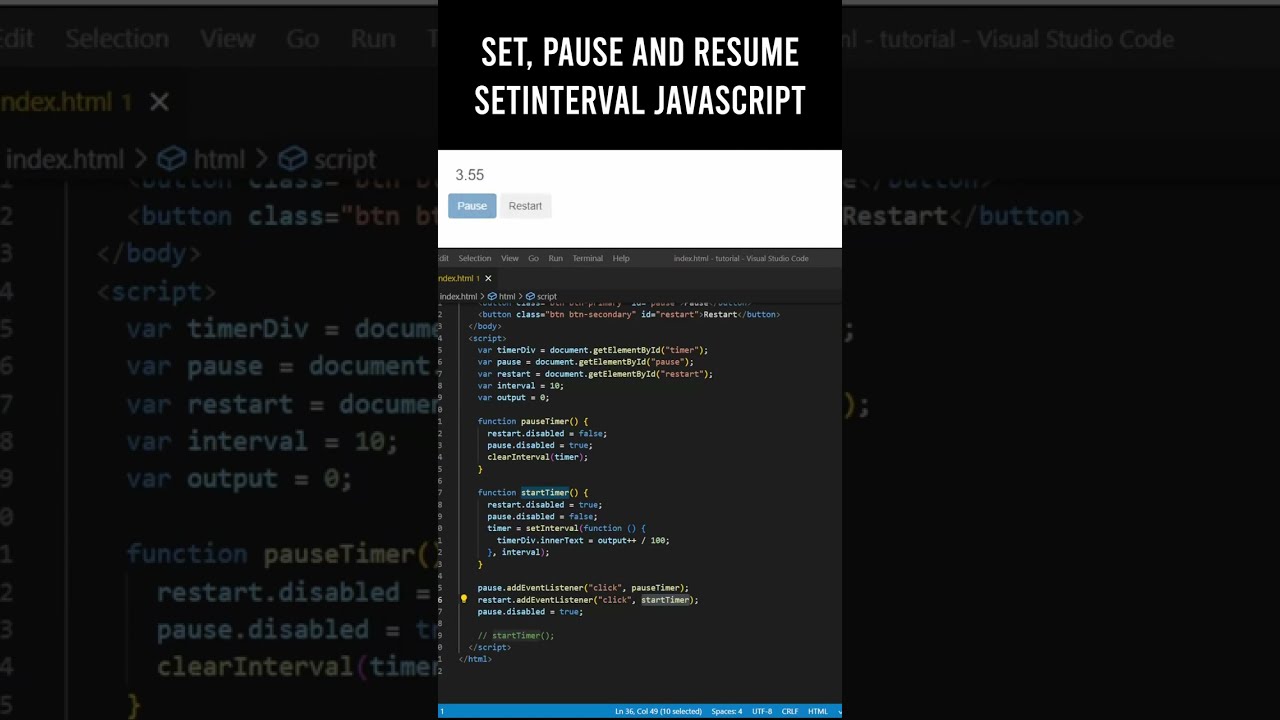The width and height of the screenshot is (1280, 720).
Task: Click pauseTimer in the pause.addEventListener line
Action: click(655, 588)
